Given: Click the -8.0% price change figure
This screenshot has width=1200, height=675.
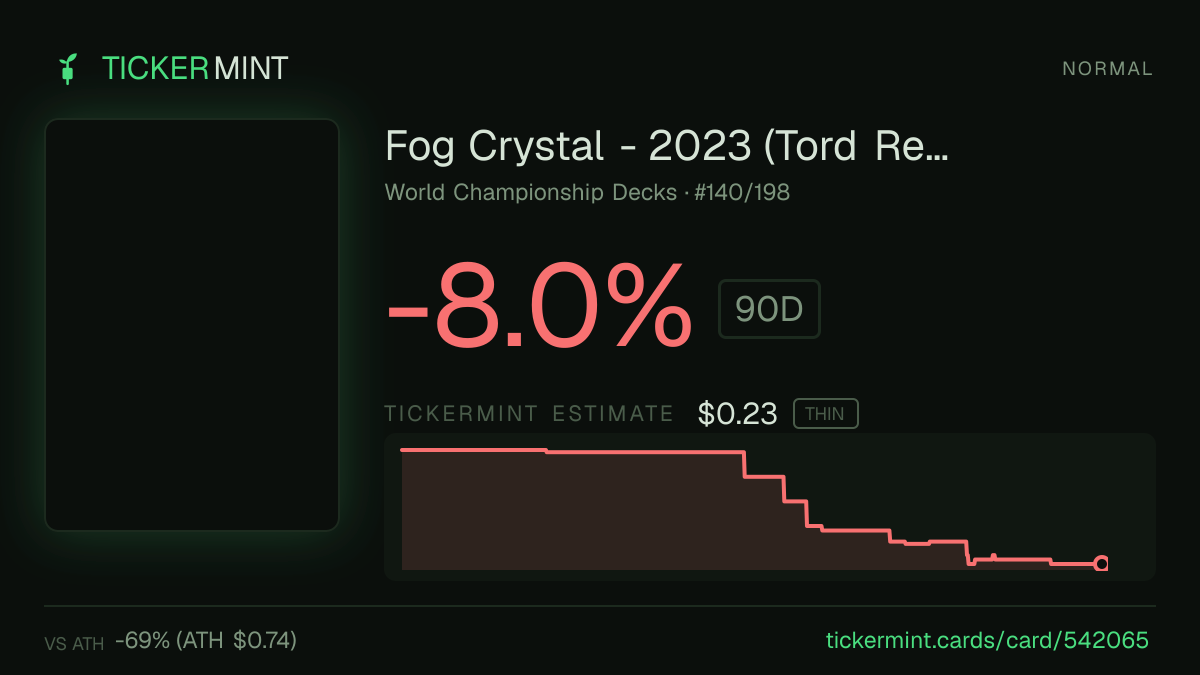Looking at the screenshot, I should 539,306.
